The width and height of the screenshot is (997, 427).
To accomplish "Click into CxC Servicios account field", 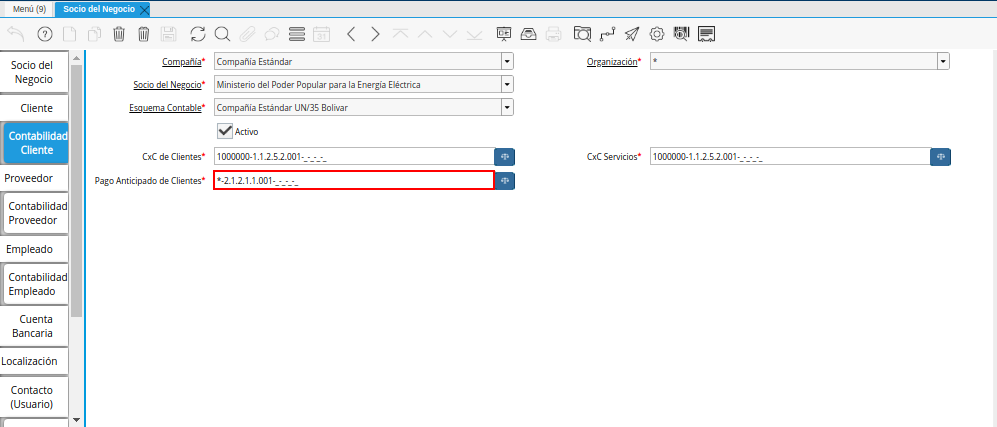I will 790,156.
